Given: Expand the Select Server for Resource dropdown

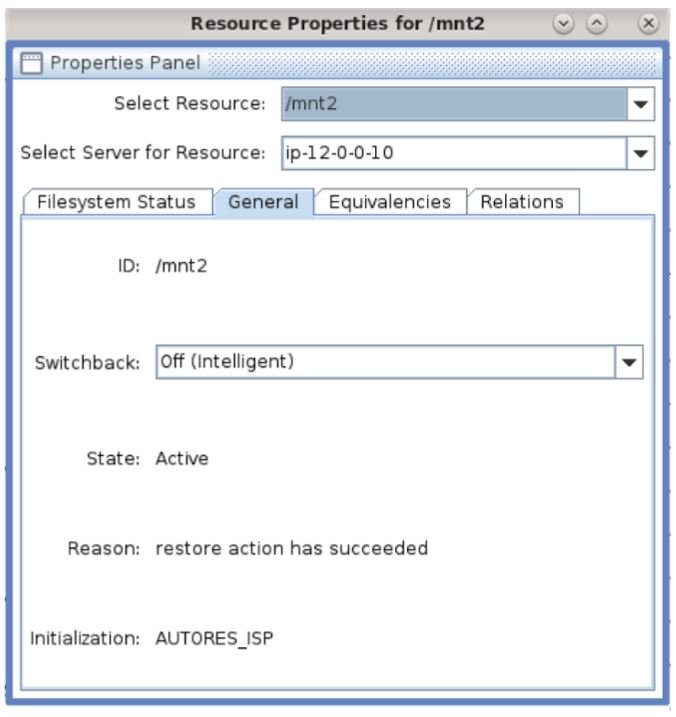Looking at the screenshot, I should pyautogui.click(x=641, y=154).
